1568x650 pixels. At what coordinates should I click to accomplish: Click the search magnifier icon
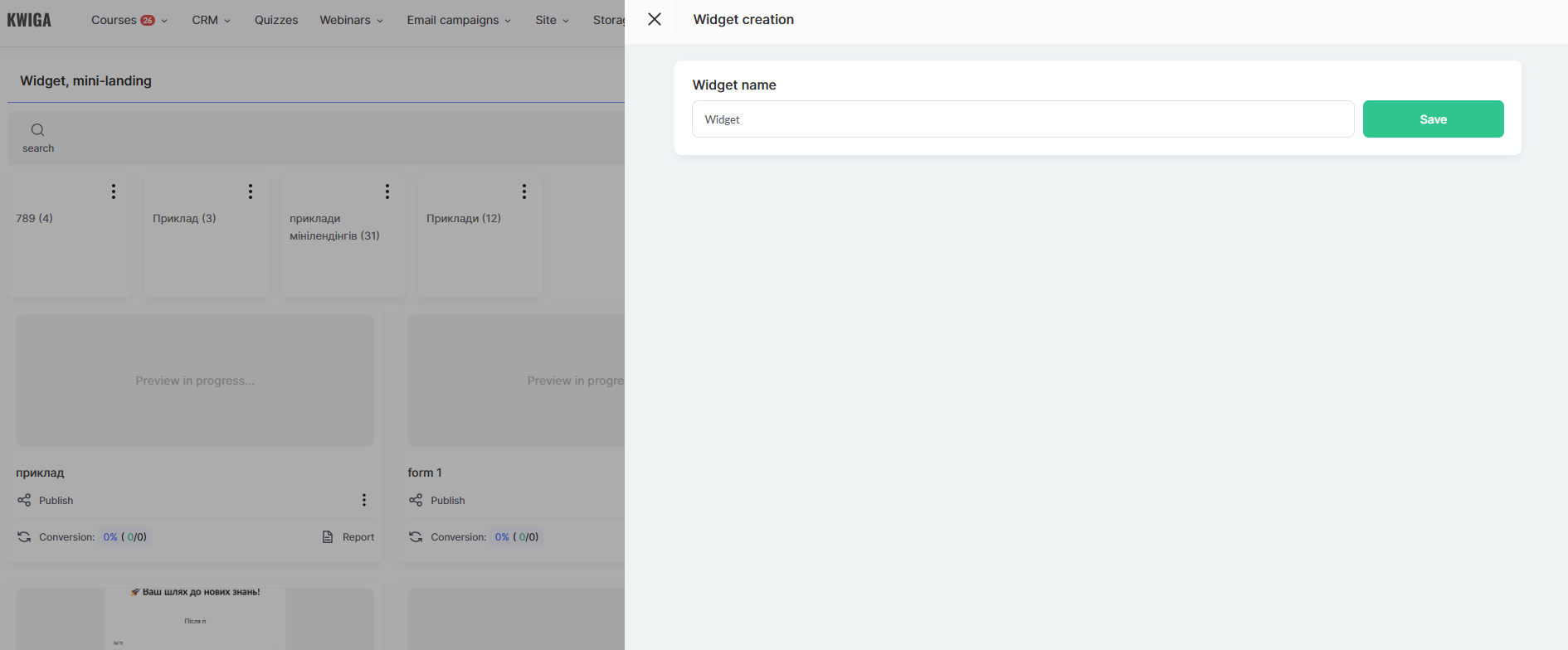(x=37, y=130)
